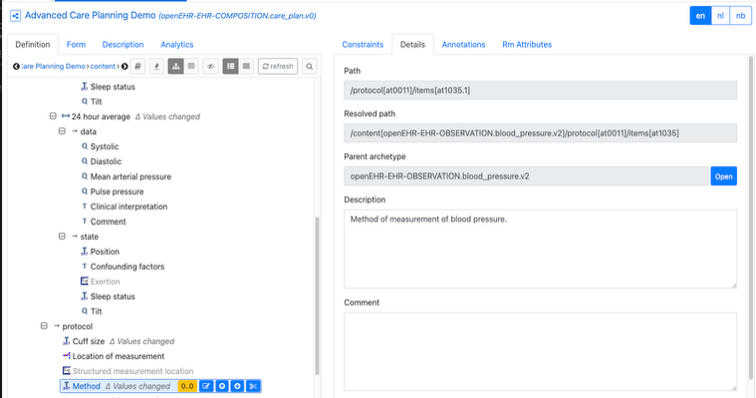The height and width of the screenshot is (398, 756).
Task: Collapse the 24 hour average node
Action: tap(53, 116)
